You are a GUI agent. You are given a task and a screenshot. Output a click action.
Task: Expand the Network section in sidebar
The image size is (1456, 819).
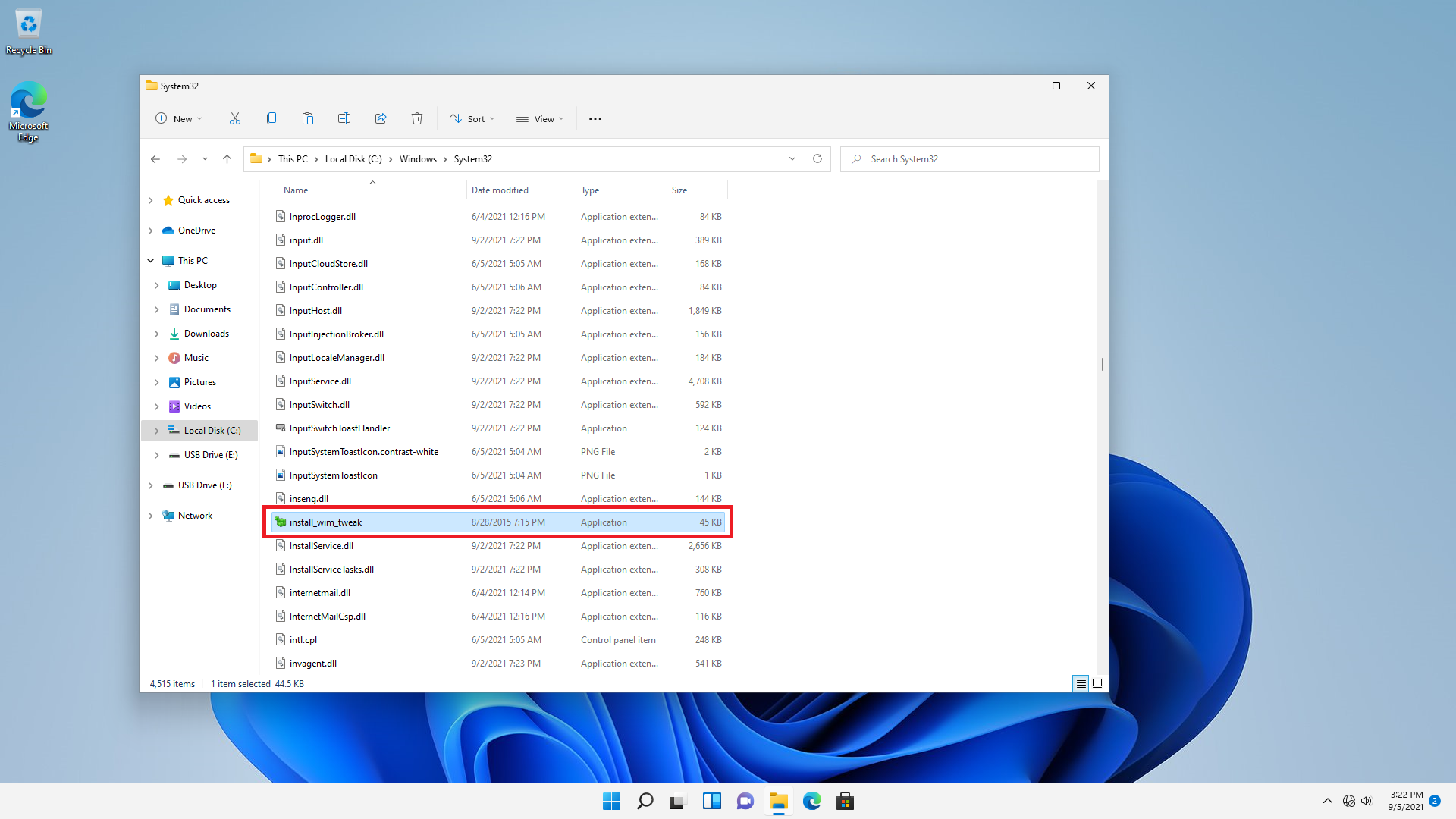(151, 515)
